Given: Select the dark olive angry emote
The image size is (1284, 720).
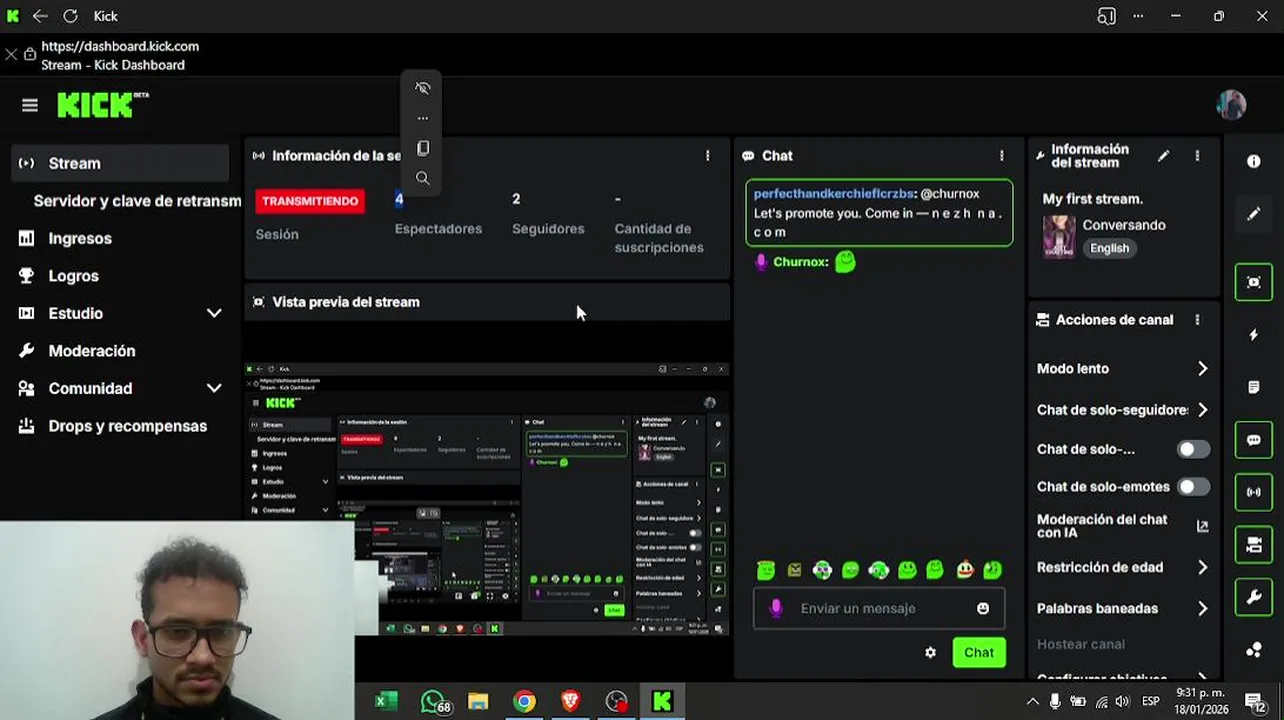Looking at the screenshot, I should [x=794, y=570].
